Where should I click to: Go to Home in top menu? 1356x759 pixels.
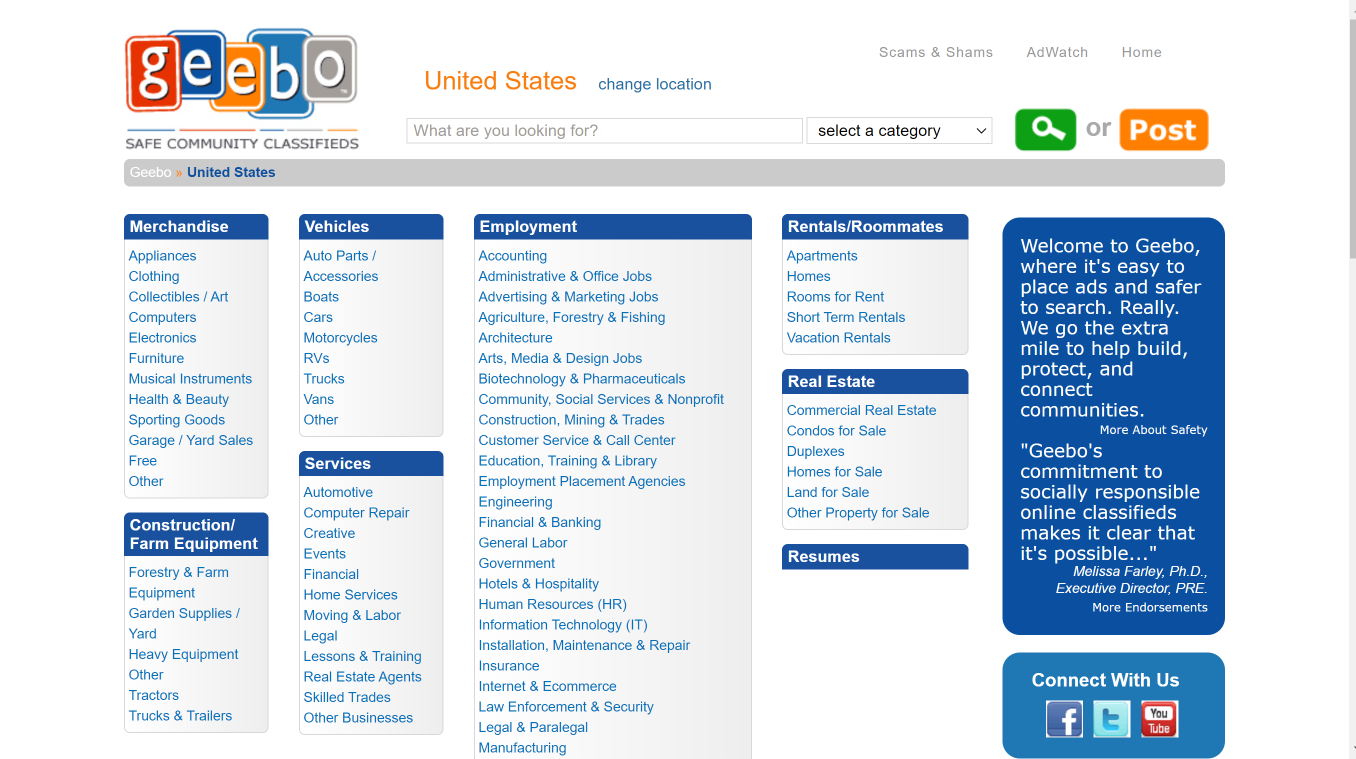[x=1141, y=52]
